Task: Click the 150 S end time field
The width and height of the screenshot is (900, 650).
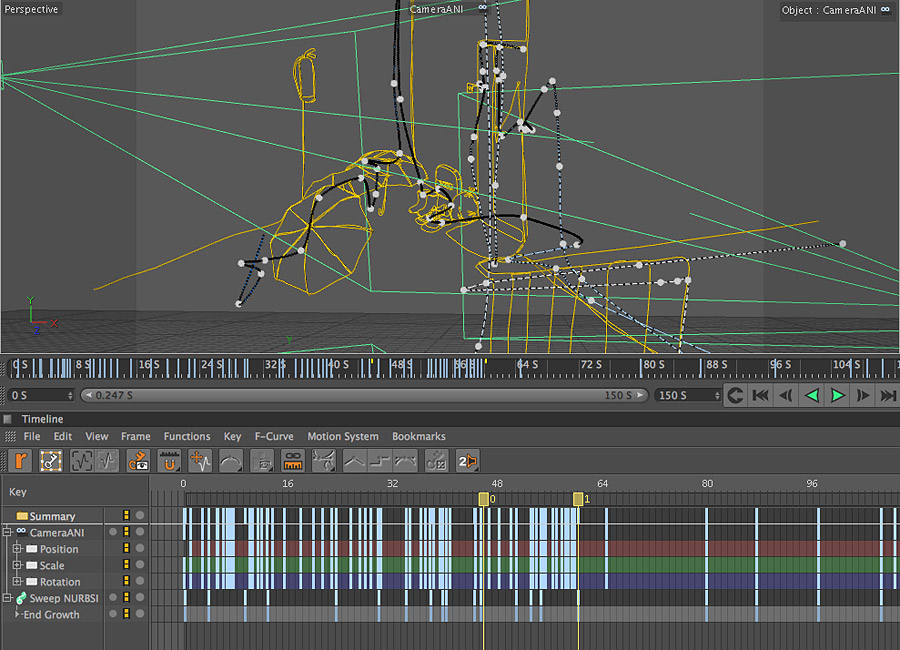Action: pyautogui.click(x=685, y=395)
